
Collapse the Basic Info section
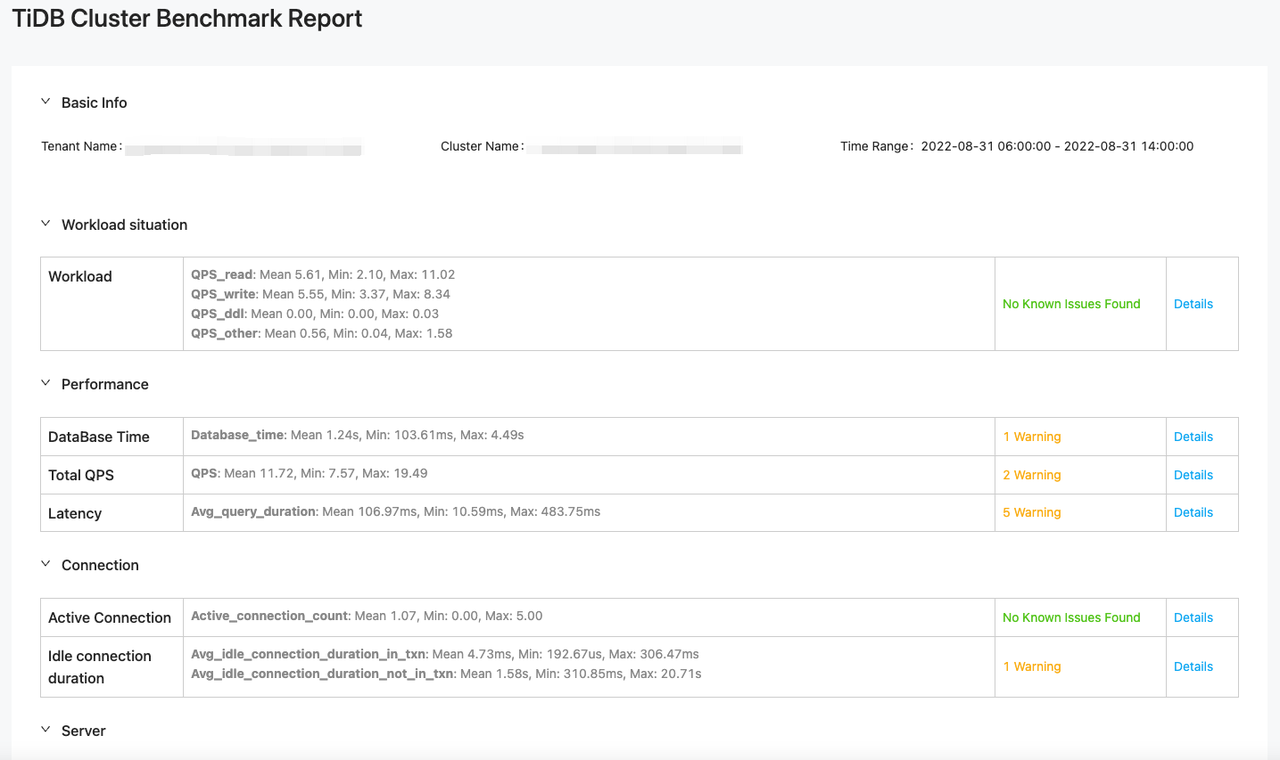point(45,101)
